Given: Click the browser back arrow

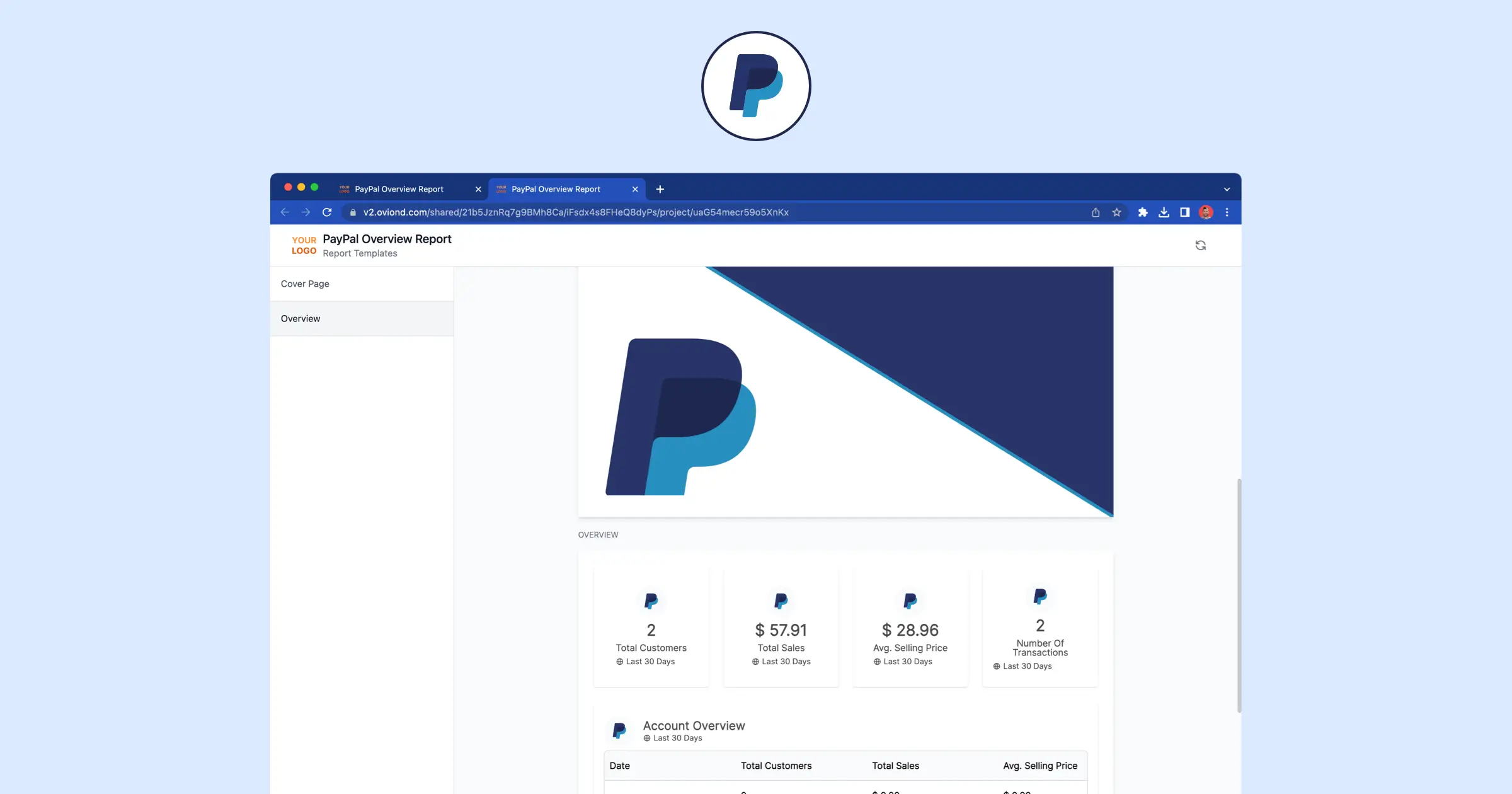Looking at the screenshot, I should click(x=285, y=212).
